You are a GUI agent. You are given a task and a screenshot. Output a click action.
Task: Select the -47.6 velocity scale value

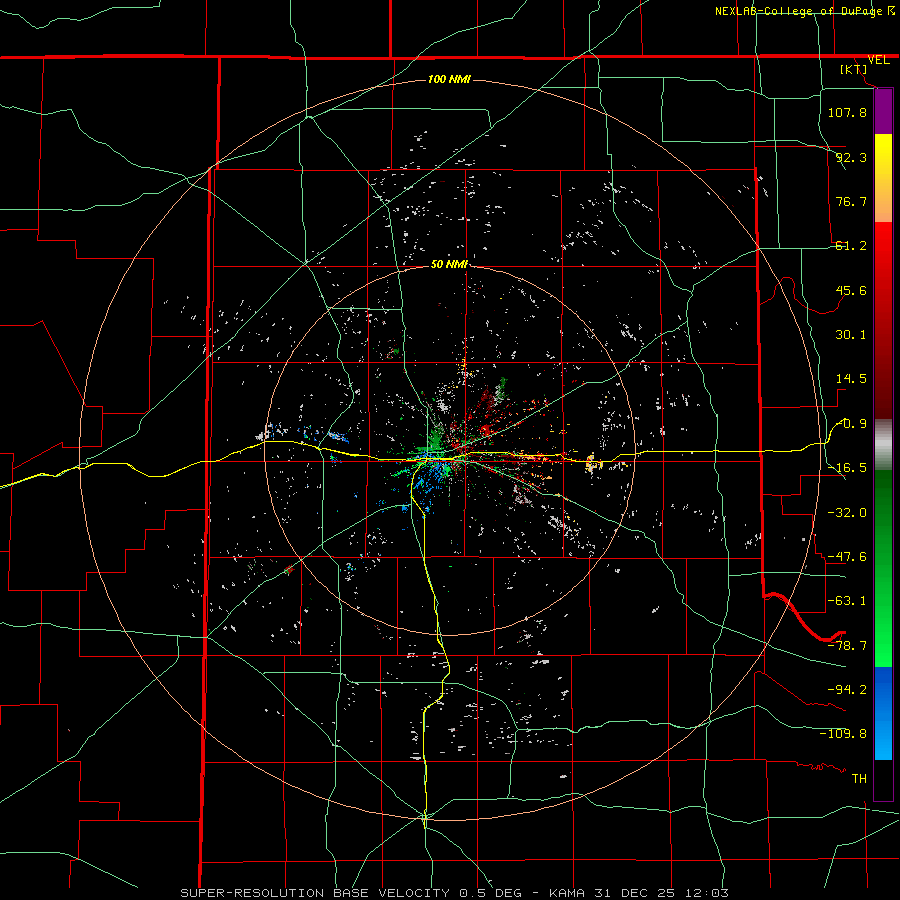[x=847, y=557]
